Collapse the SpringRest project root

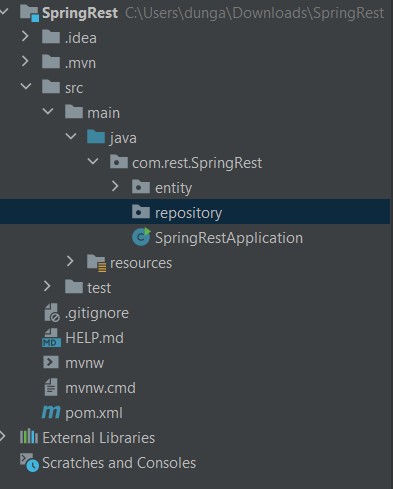pos(4,12)
